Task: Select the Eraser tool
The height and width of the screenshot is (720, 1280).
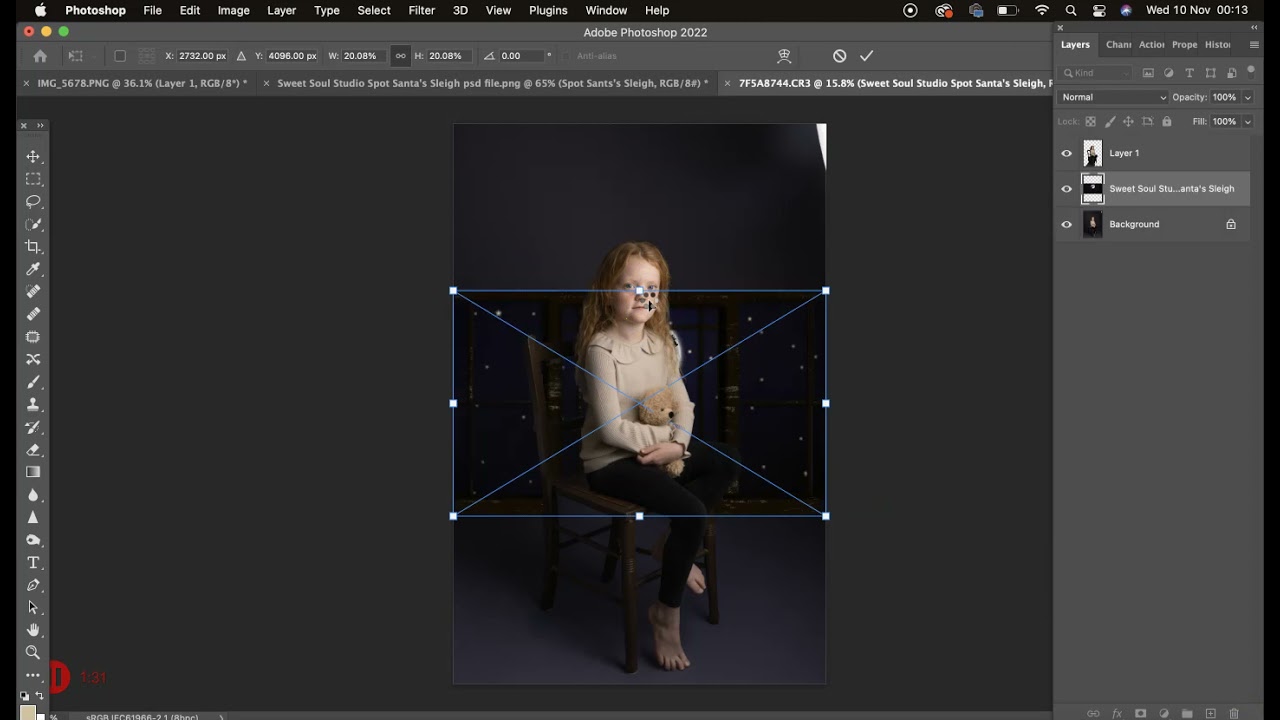Action: pyautogui.click(x=33, y=450)
